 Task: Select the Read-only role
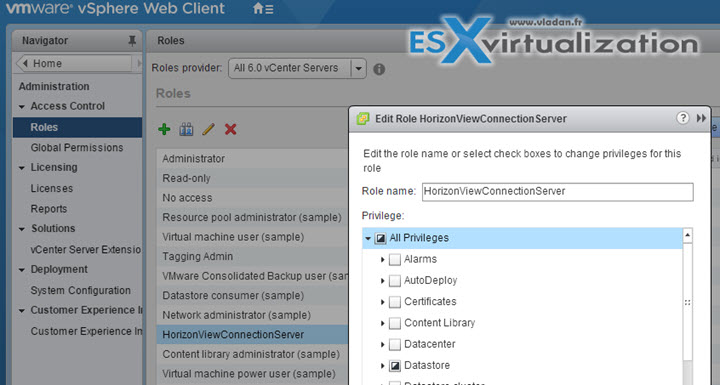tap(252, 178)
